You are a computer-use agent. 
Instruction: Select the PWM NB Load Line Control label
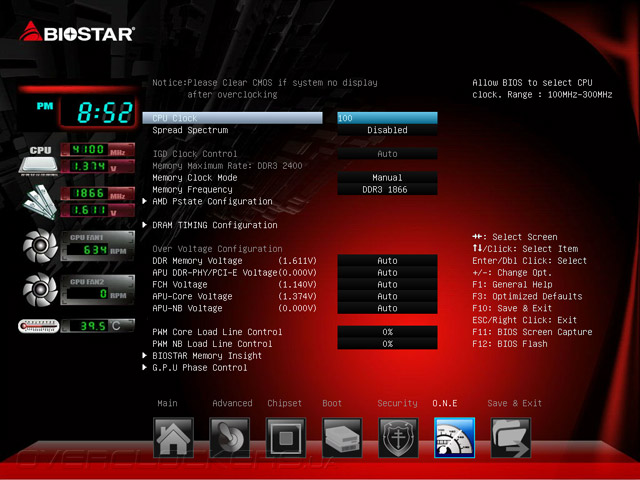coord(212,344)
